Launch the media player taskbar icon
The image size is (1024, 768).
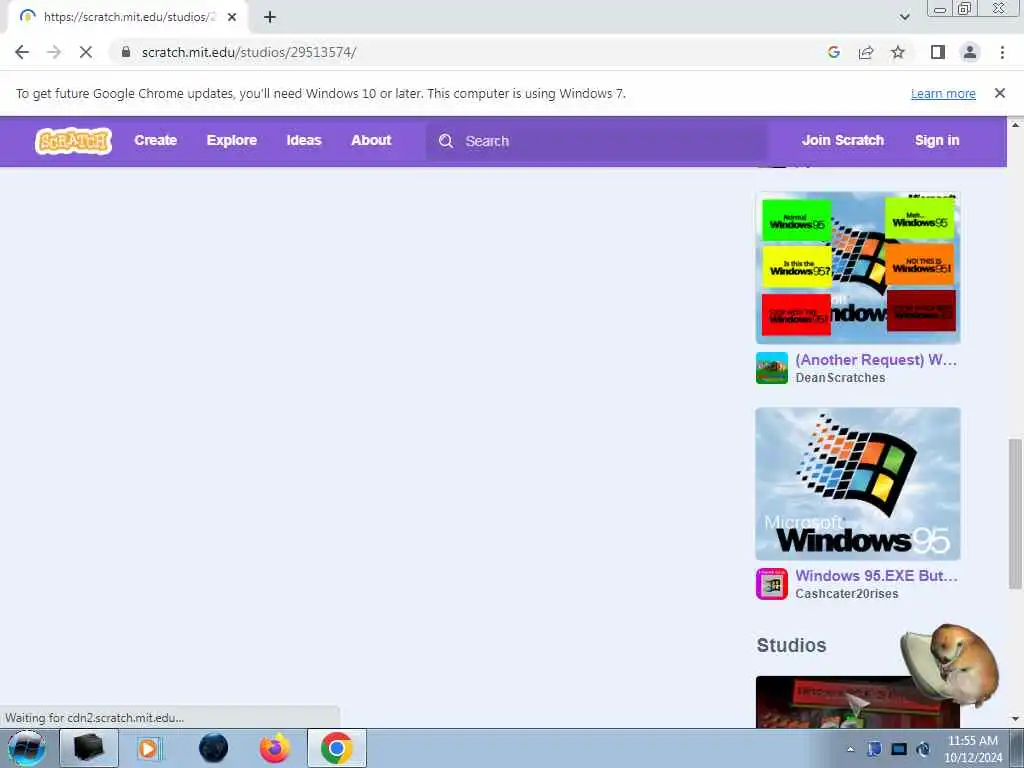[x=148, y=748]
